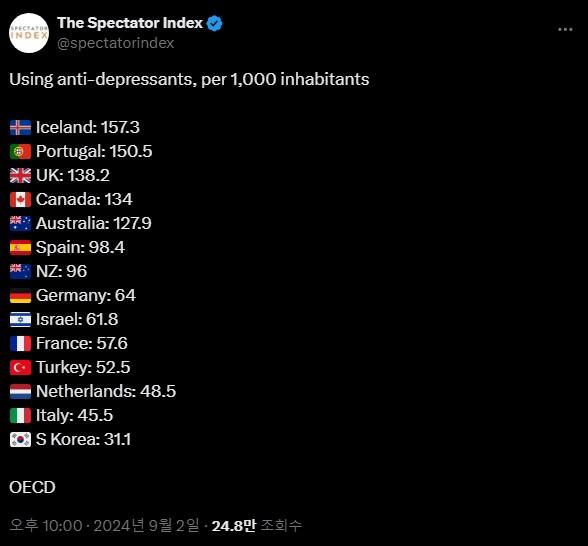Open the post timestamp 2024년 9월 2일
This screenshot has width=588, height=546.
(146, 526)
